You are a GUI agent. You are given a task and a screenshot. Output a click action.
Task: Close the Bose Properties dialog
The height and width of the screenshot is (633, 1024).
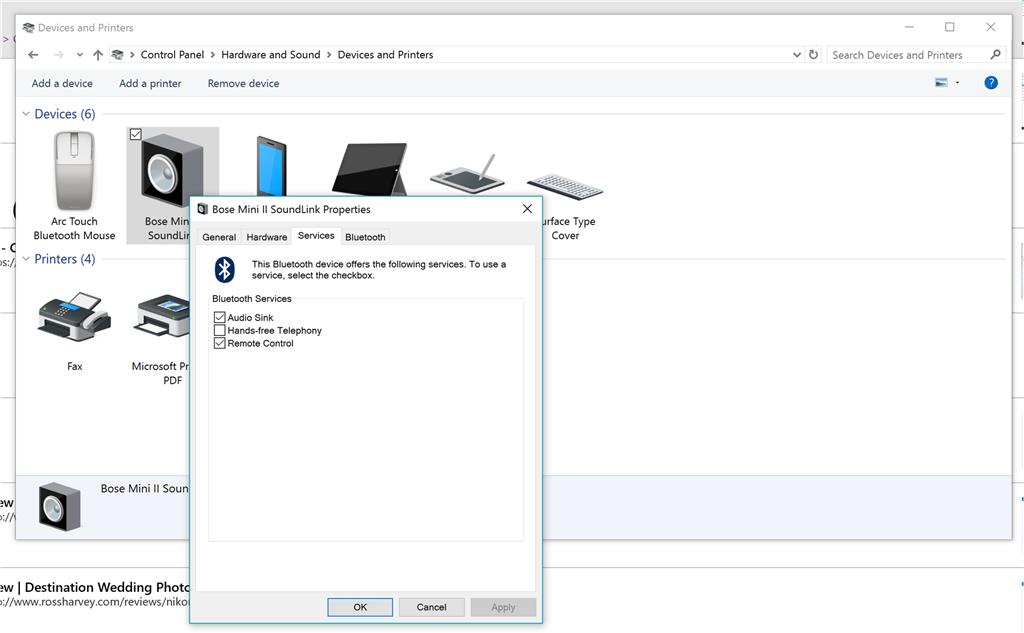[x=527, y=209]
